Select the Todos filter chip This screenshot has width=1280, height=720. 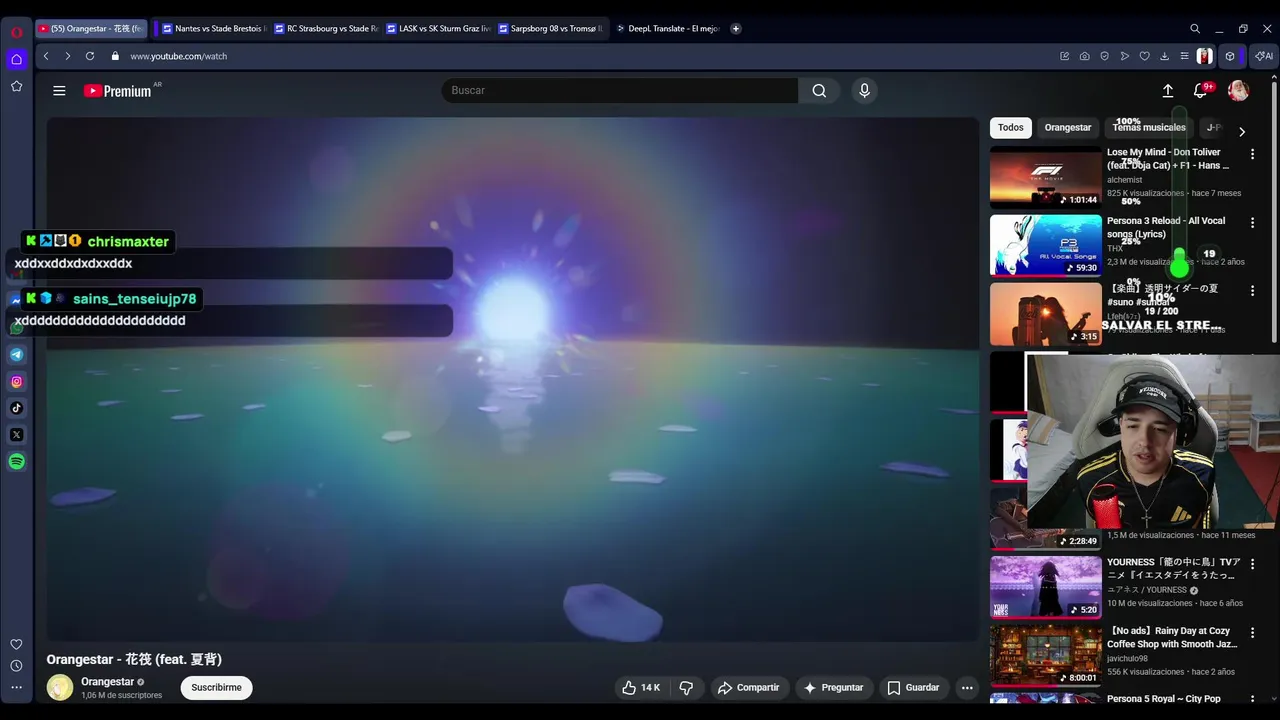tap(1011, 128)
